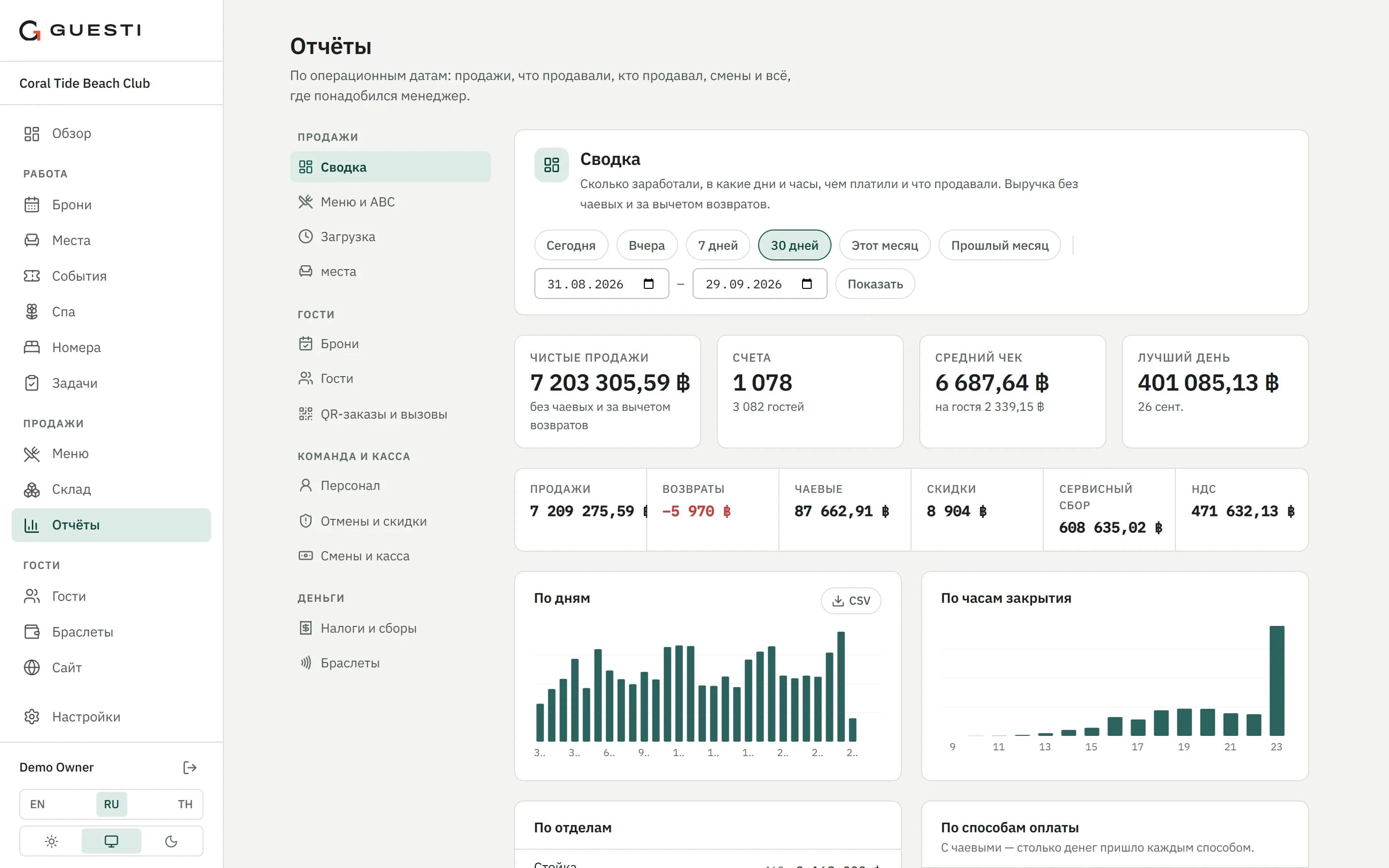Open Задачи clipboard icon

[31, 383]
